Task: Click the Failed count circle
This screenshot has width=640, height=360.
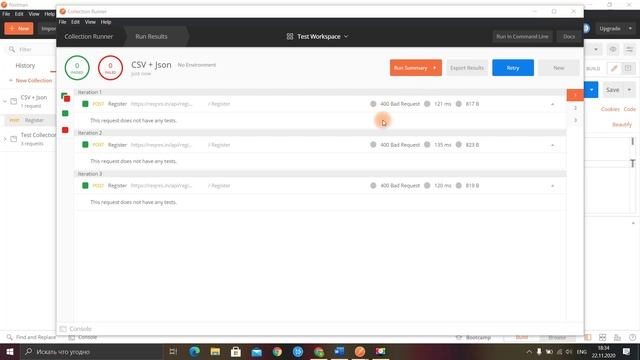Action: click(110, 68)
